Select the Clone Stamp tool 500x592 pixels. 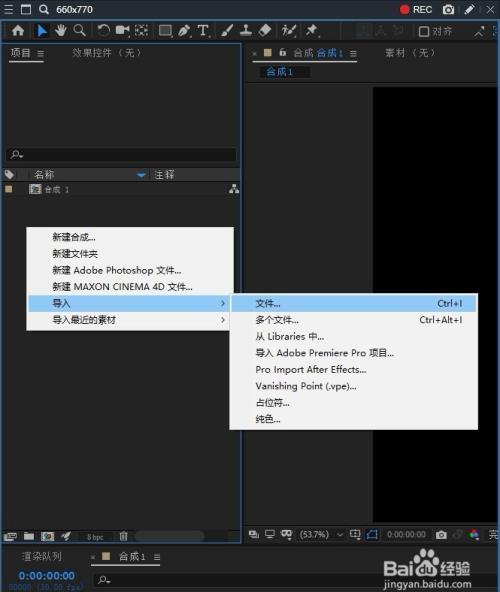pyautogui.click(x=246, y=31)
